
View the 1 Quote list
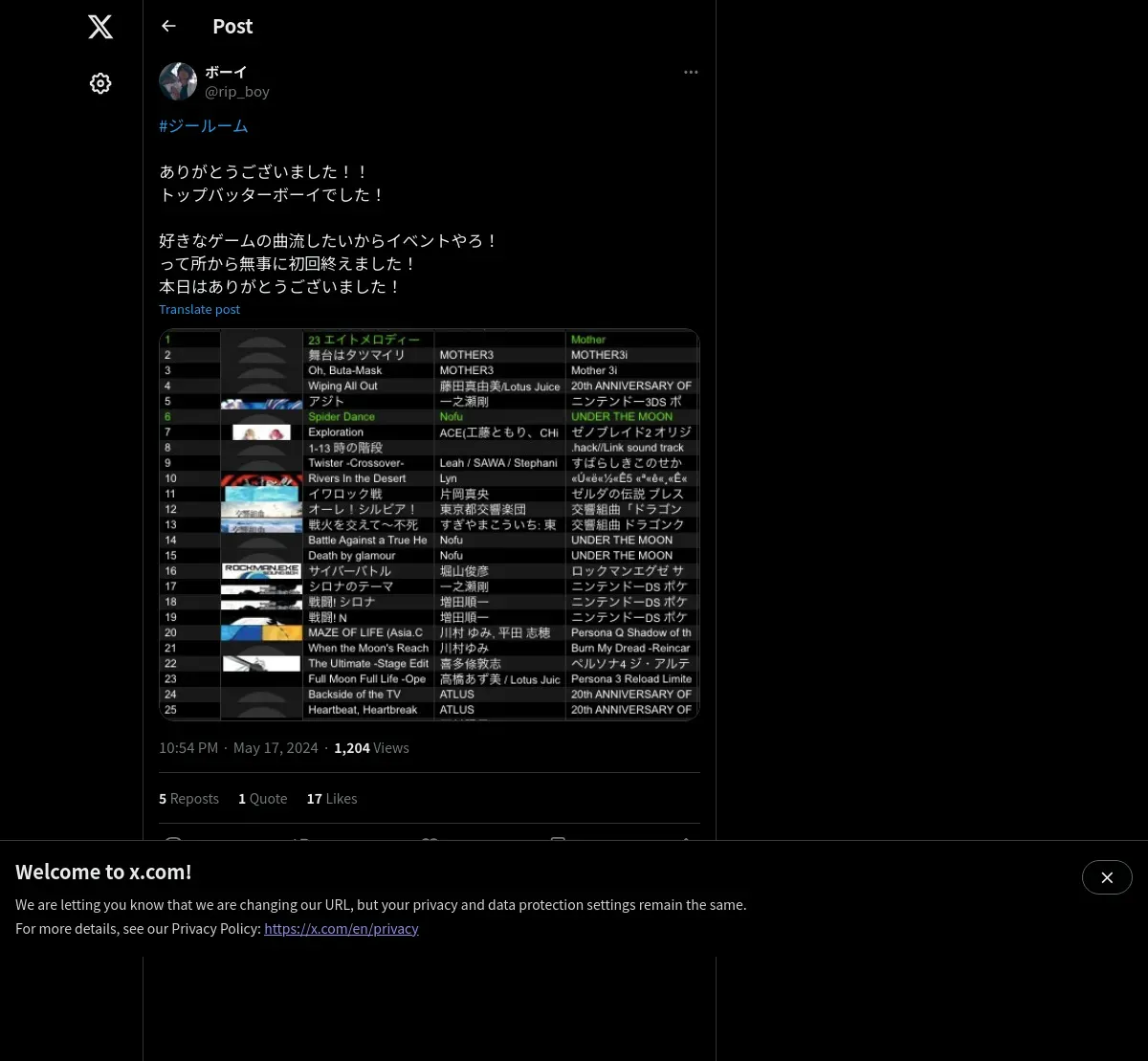(x=262, y=799)
